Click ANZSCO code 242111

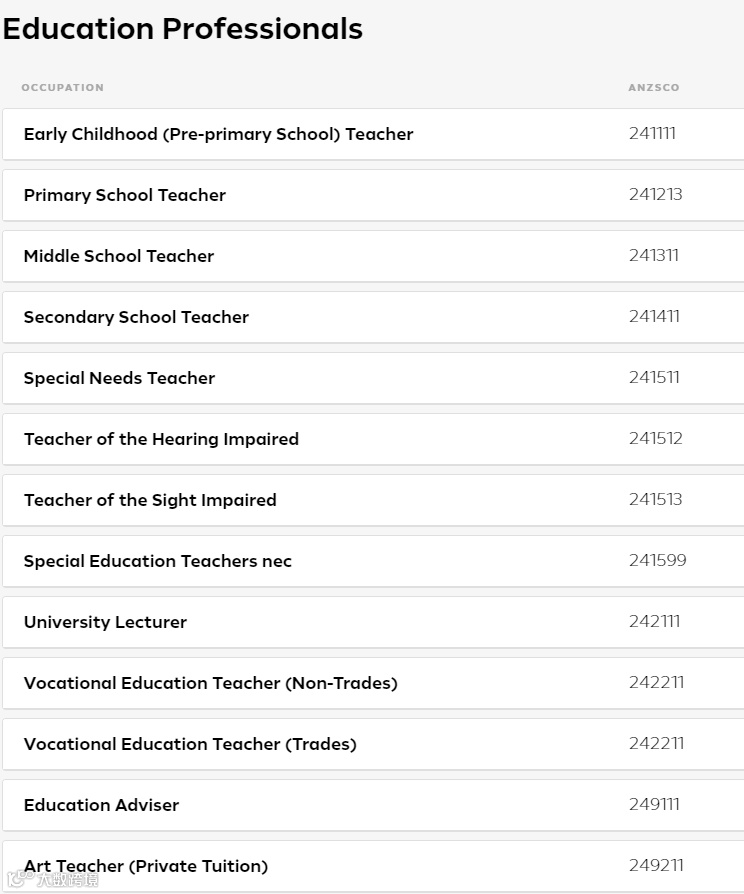click(654, 621)
